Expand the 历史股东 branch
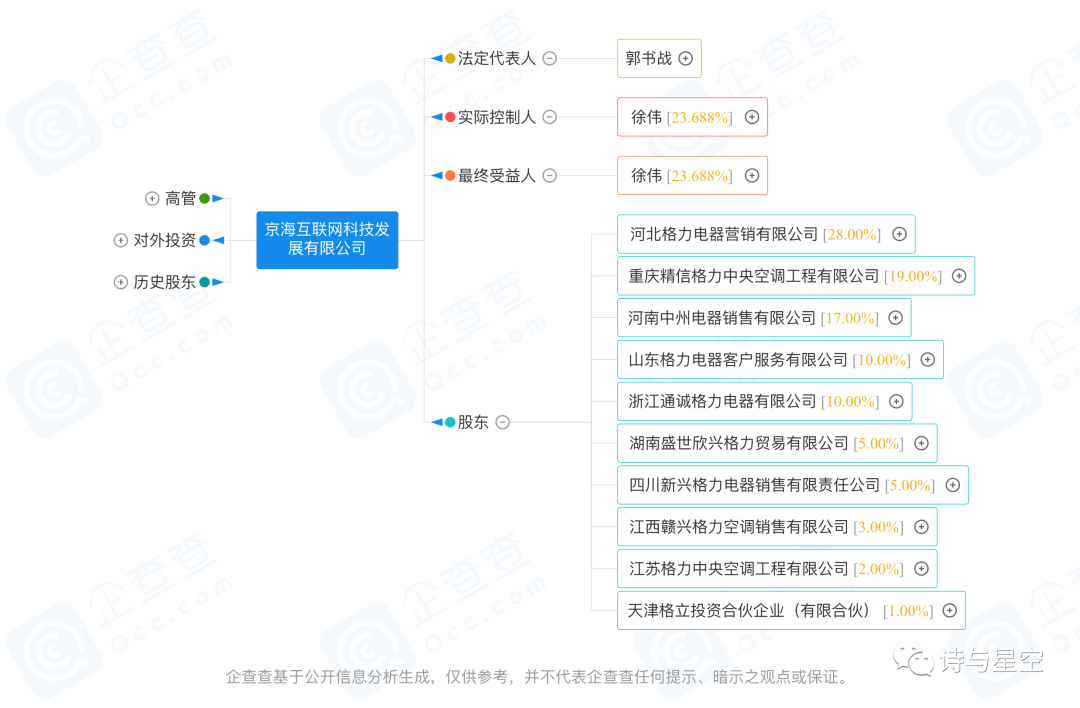Image resolution: width=1080 pixels, height=708 pixels. 121,282
